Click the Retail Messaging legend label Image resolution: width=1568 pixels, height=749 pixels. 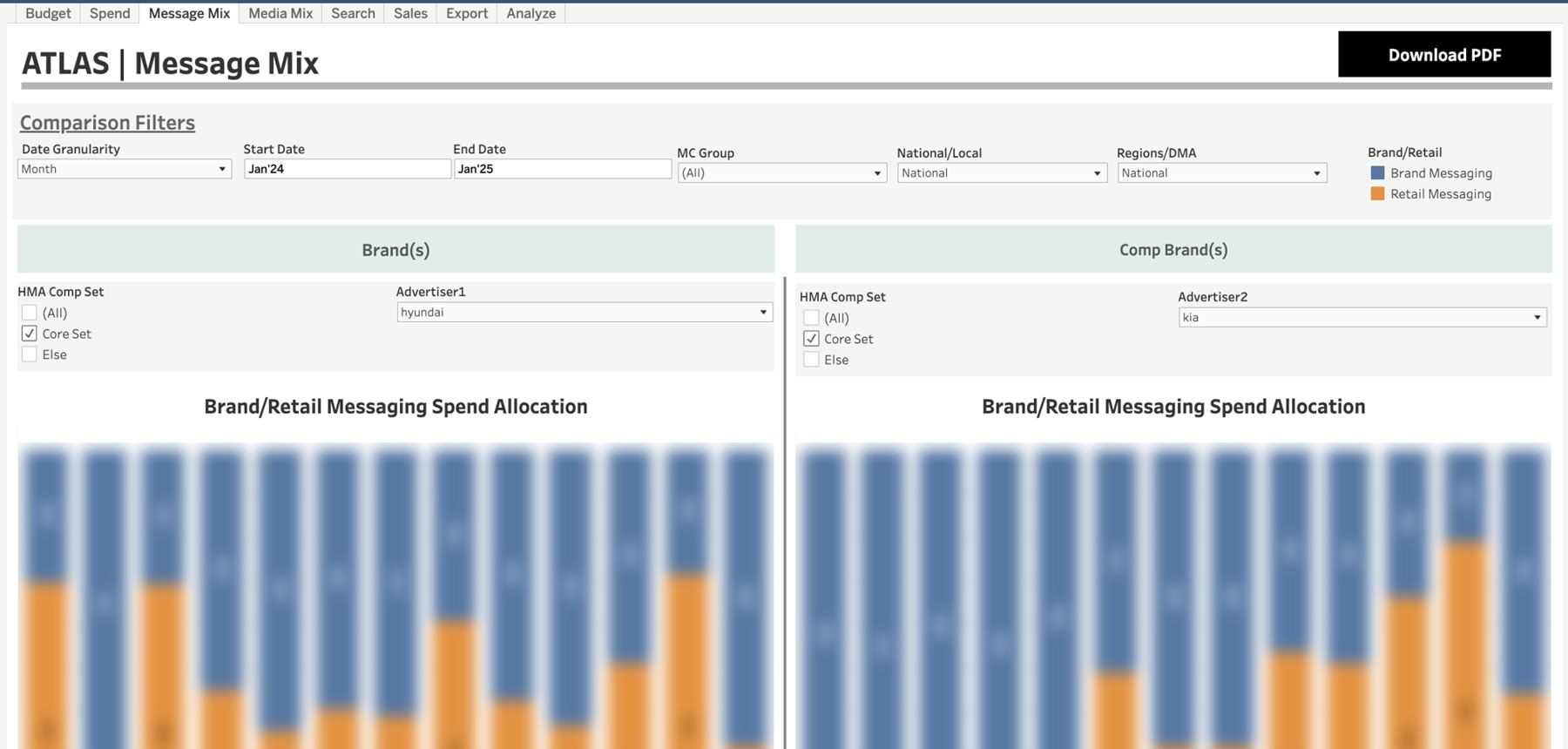point(1441,193)
